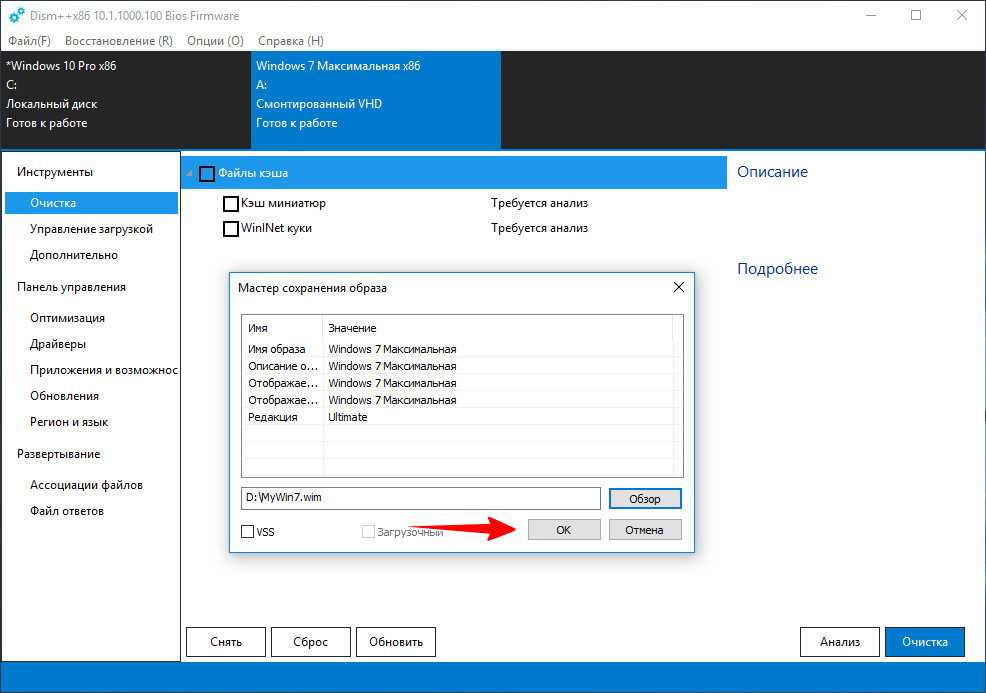Close the Dism++ main window
The image size is (986, 693).
(961, 15)
